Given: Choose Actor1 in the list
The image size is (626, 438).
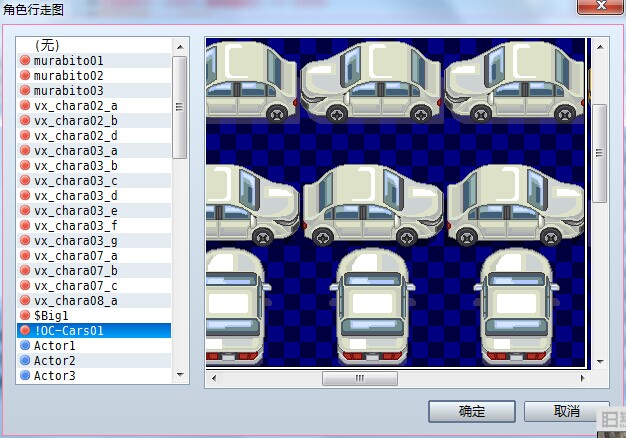Looking at the screenshot, I should (94, 346).
